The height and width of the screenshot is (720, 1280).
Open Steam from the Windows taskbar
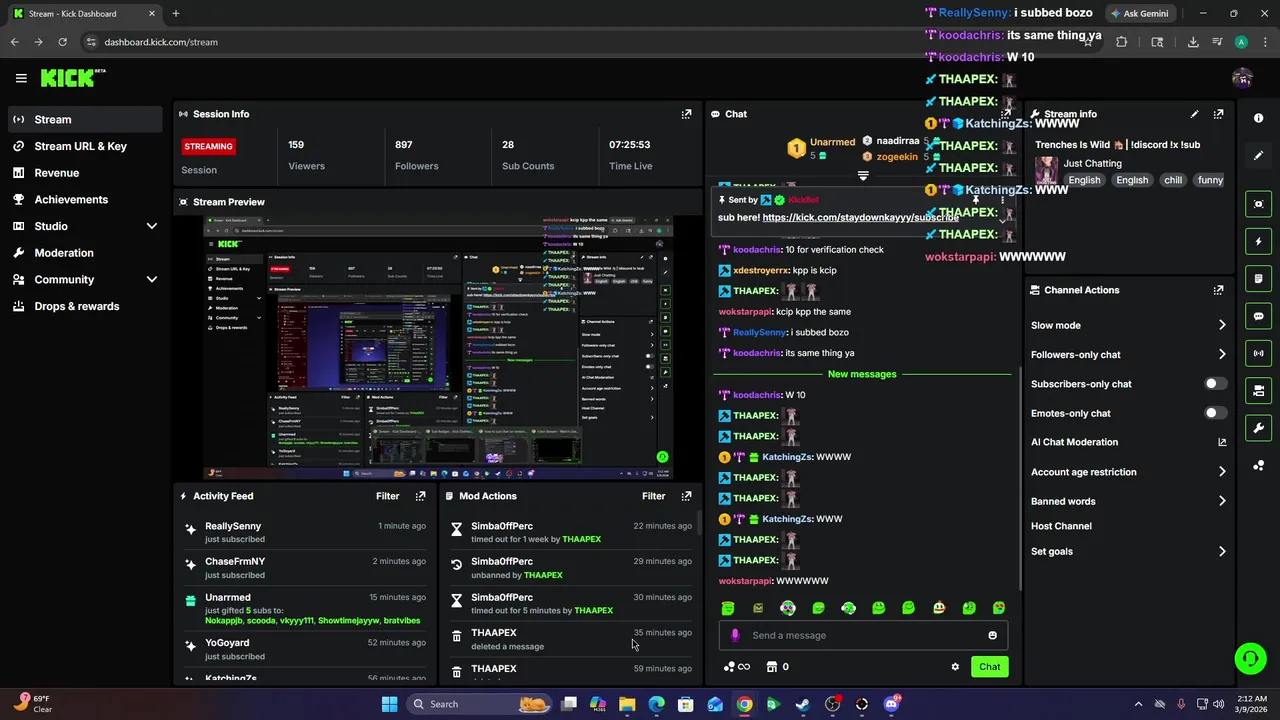[x=803, y=704]
